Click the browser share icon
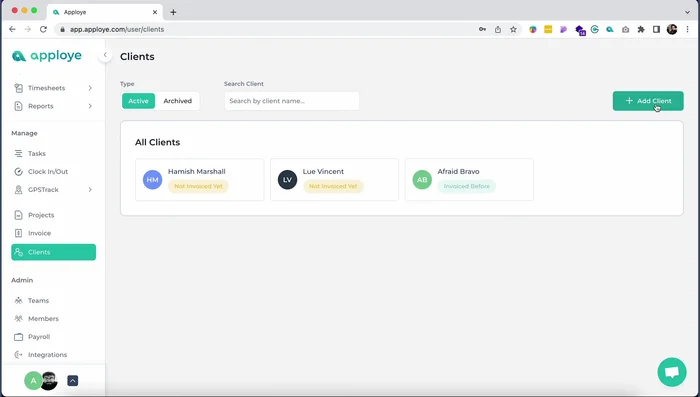This screenshot has height=397, width=700. pyautogui.click(x=498, y=29)
